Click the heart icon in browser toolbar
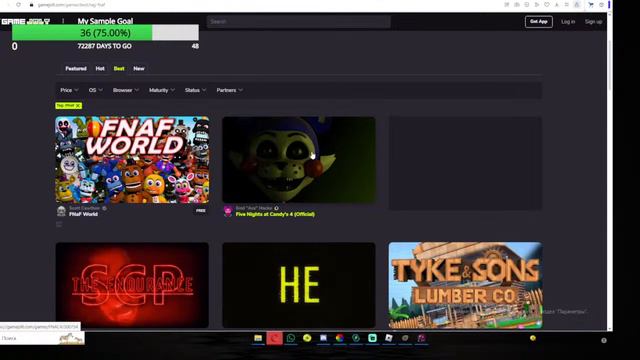The image size is (640, 360). tap(547, 4)
